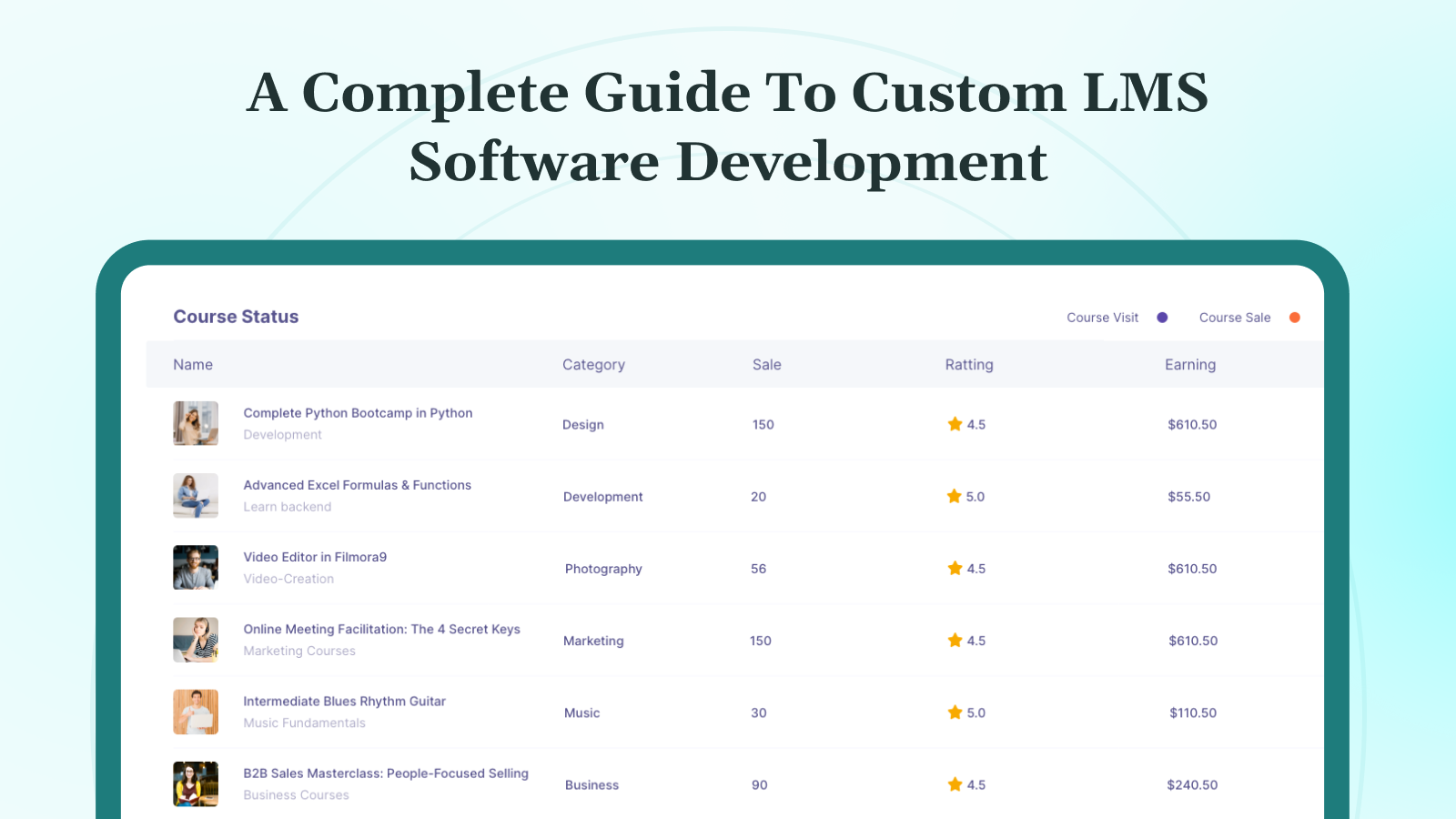
Task: Click the sale value 20
Action: 759,497
